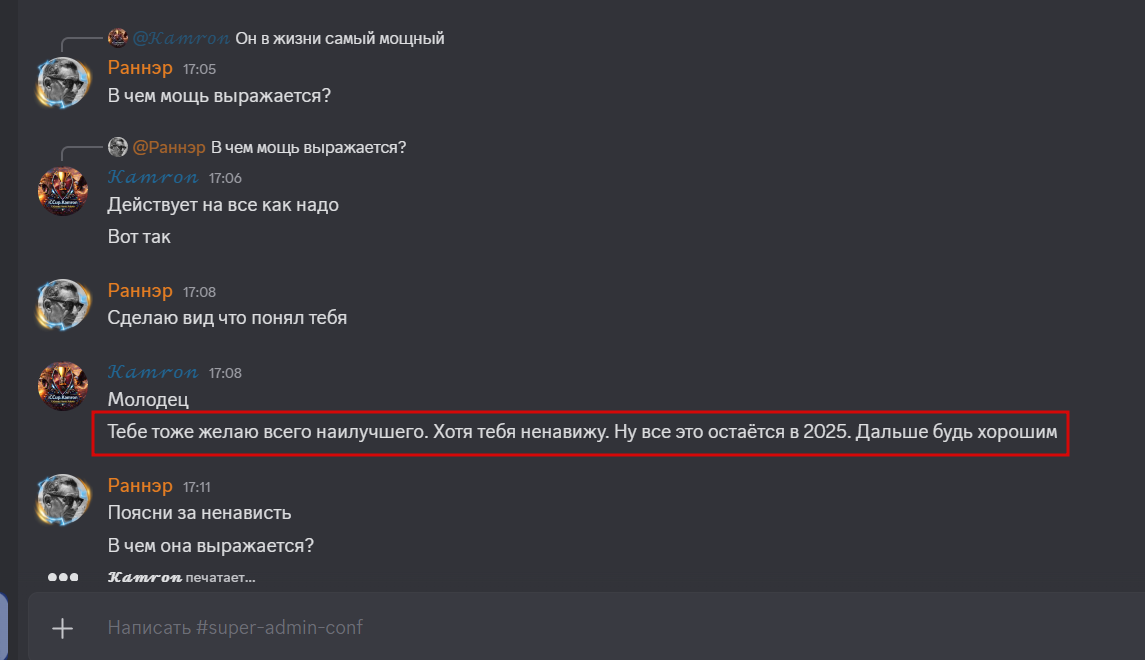Click the @Раннэр mention in reply preview
The width and height of the screenshot is (1145, 660).
click(x=169, y=147)
